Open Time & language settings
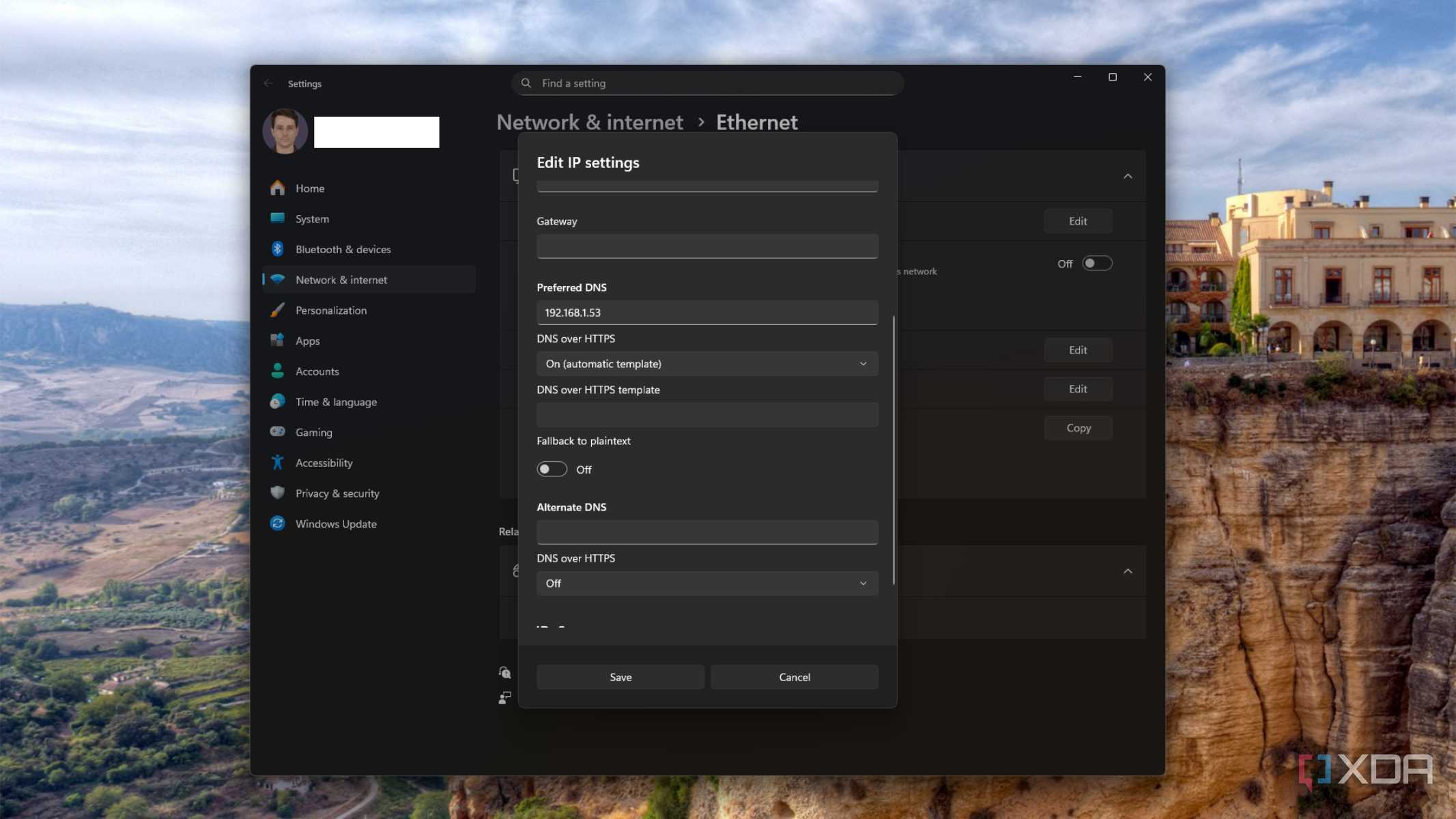The width and height of the screenshot is (1456, 819). 369,402
